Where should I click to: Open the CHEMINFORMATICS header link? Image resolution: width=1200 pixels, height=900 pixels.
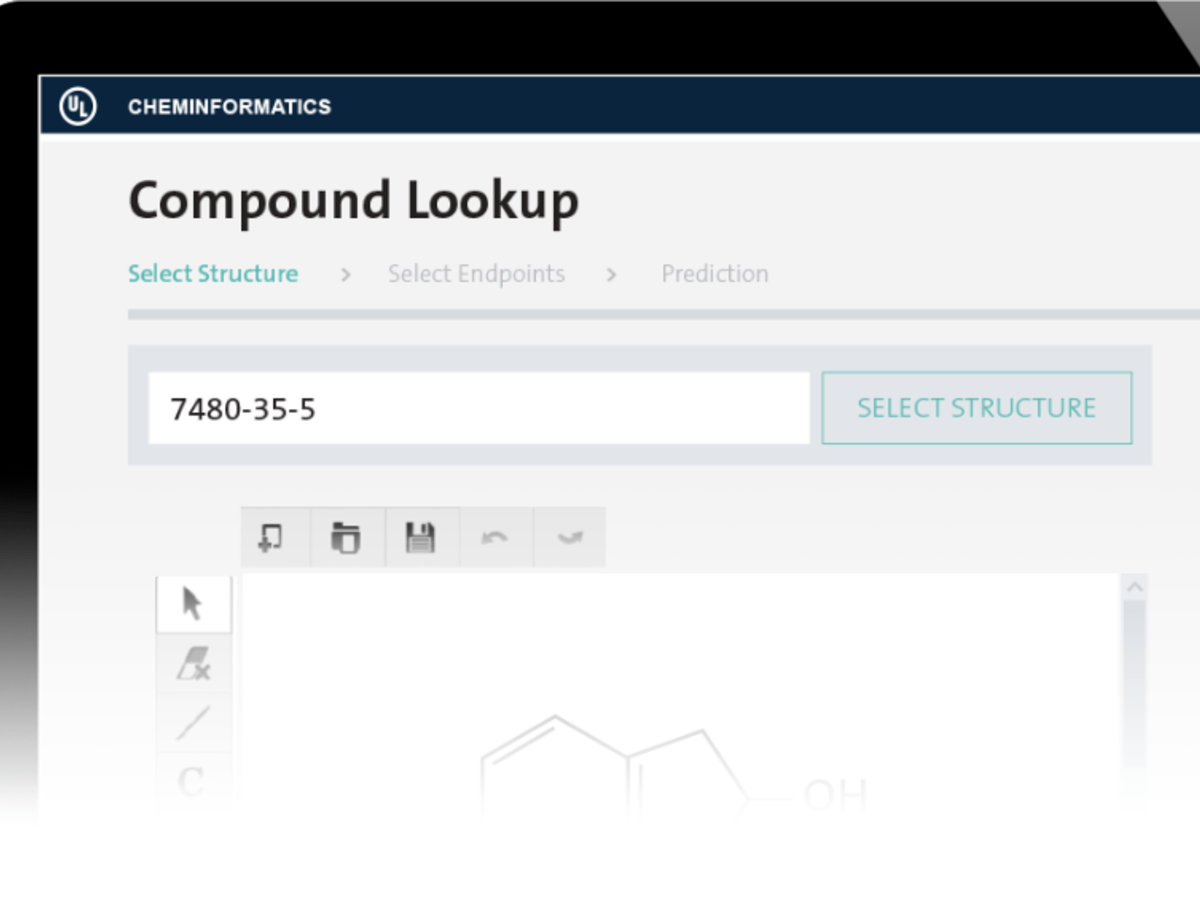tap(229, 107)
